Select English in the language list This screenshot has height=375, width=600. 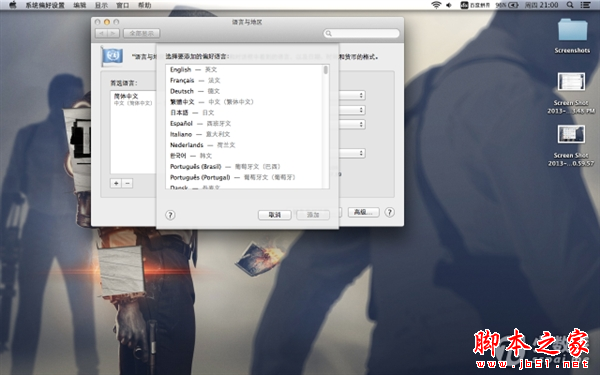tap(245, 70)
